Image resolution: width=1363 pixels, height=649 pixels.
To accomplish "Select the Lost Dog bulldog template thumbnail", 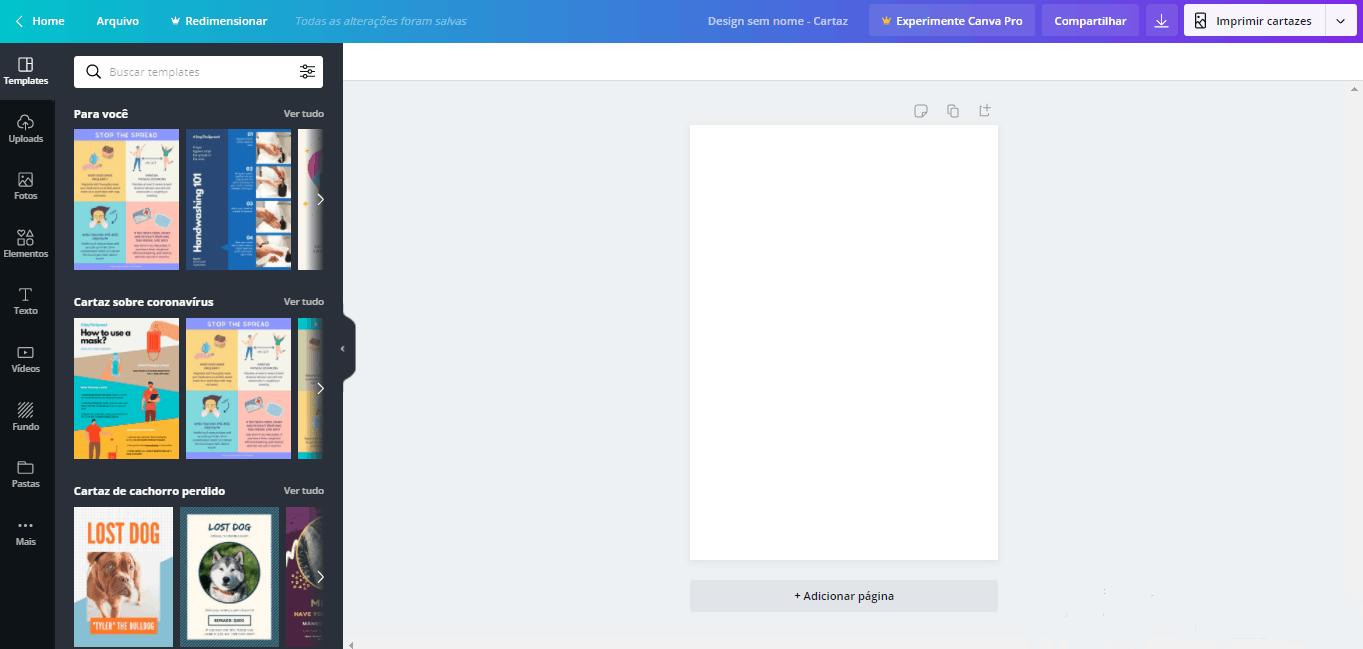I will (124, 576).
